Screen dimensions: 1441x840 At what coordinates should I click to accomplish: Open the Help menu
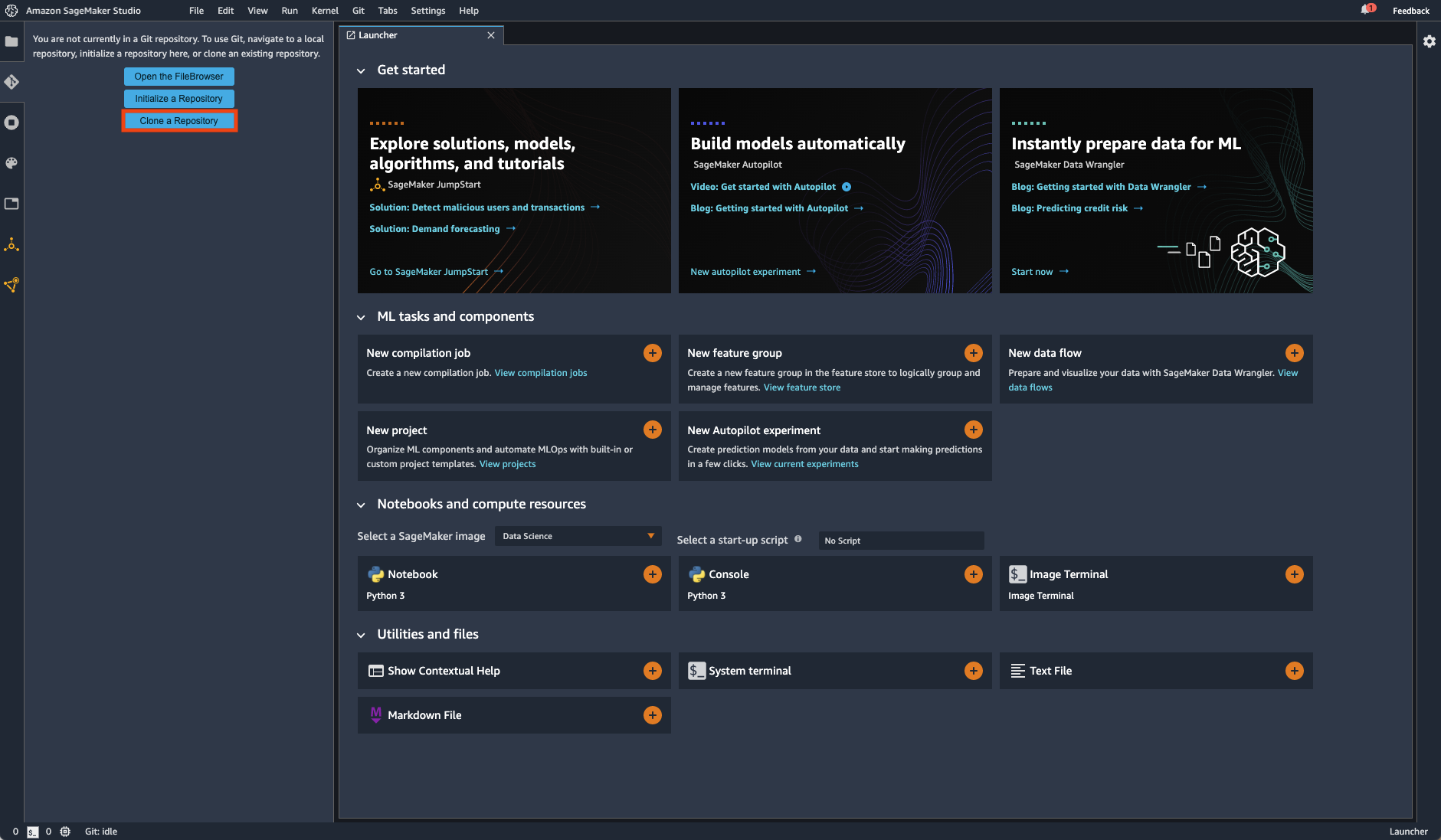click(x=469, y=11)
